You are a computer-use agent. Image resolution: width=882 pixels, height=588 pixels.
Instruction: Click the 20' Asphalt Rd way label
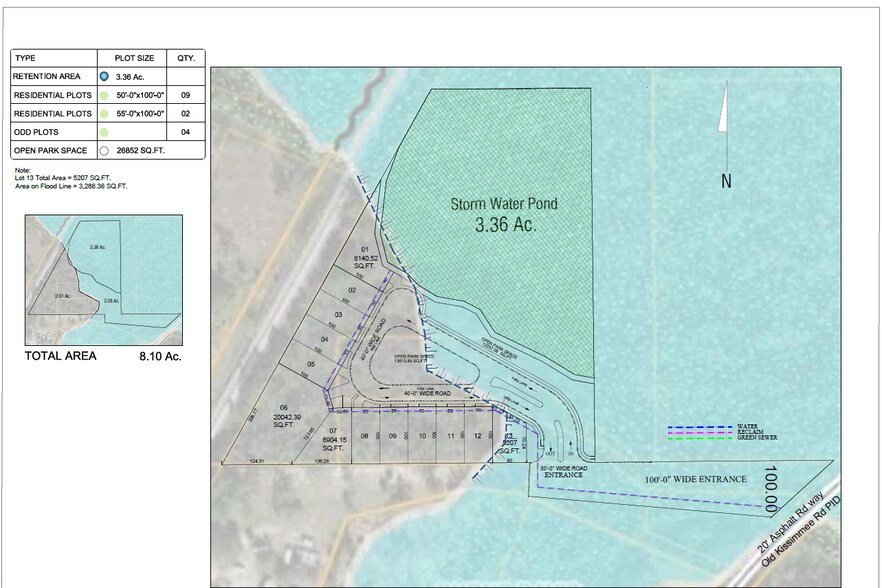pyautogui.click(x=790, y=522)
